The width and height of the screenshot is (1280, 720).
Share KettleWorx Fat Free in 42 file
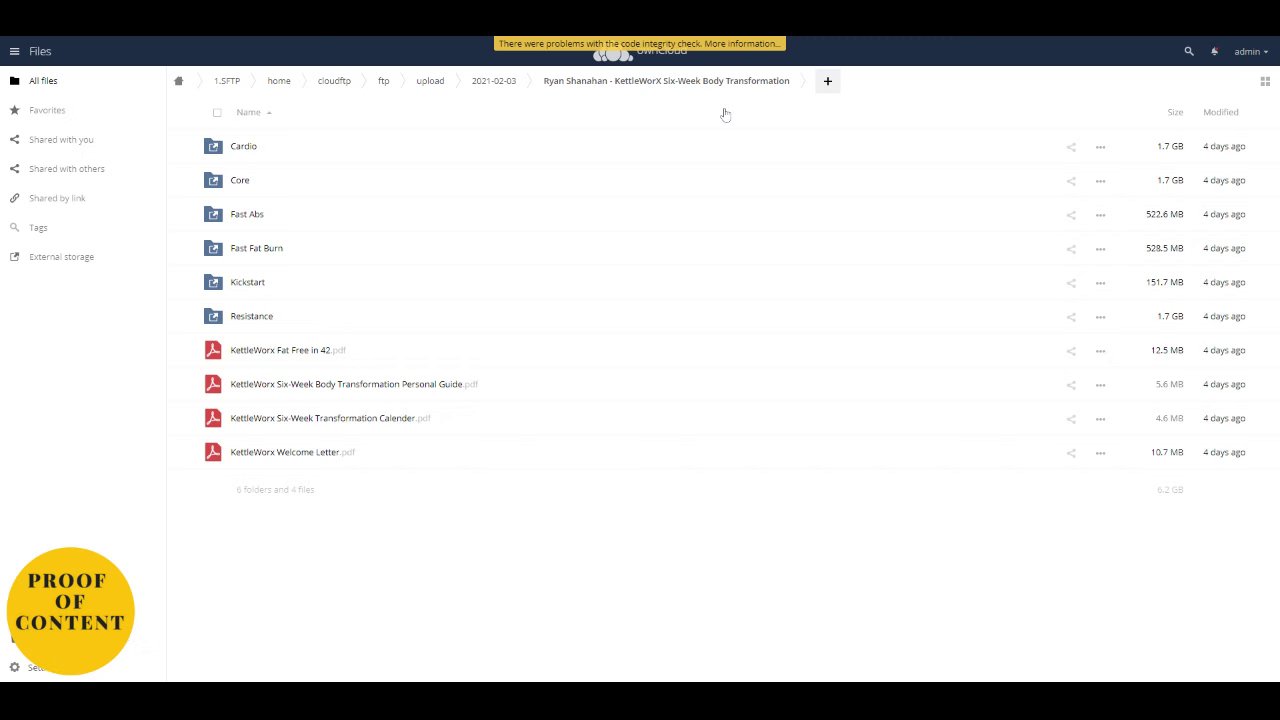click(x=1071, y=351)
